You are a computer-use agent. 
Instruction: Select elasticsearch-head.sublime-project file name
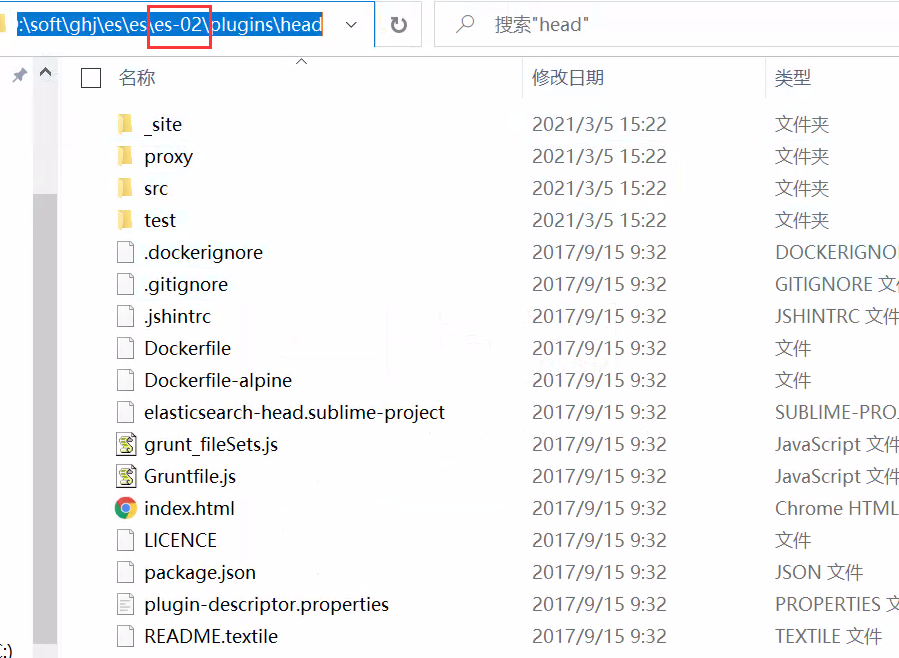coord(294,413)
